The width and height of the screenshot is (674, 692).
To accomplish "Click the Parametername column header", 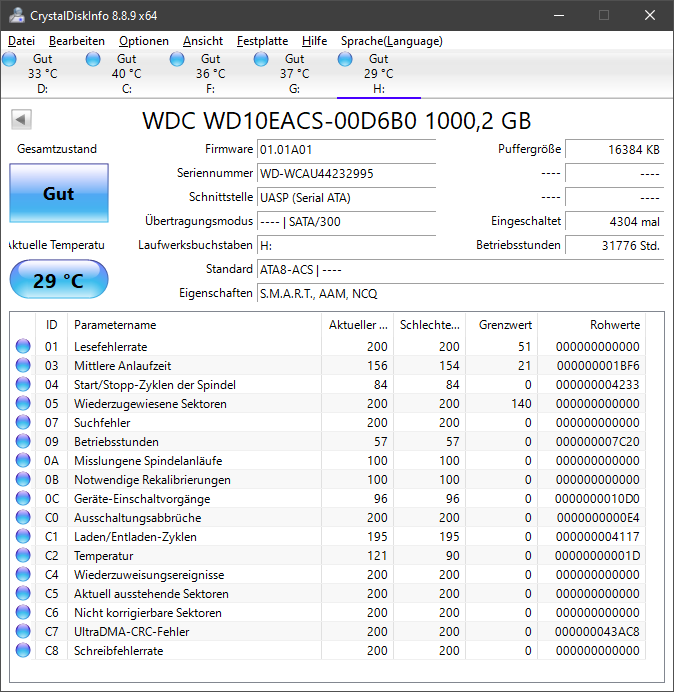I will [195, 325].
